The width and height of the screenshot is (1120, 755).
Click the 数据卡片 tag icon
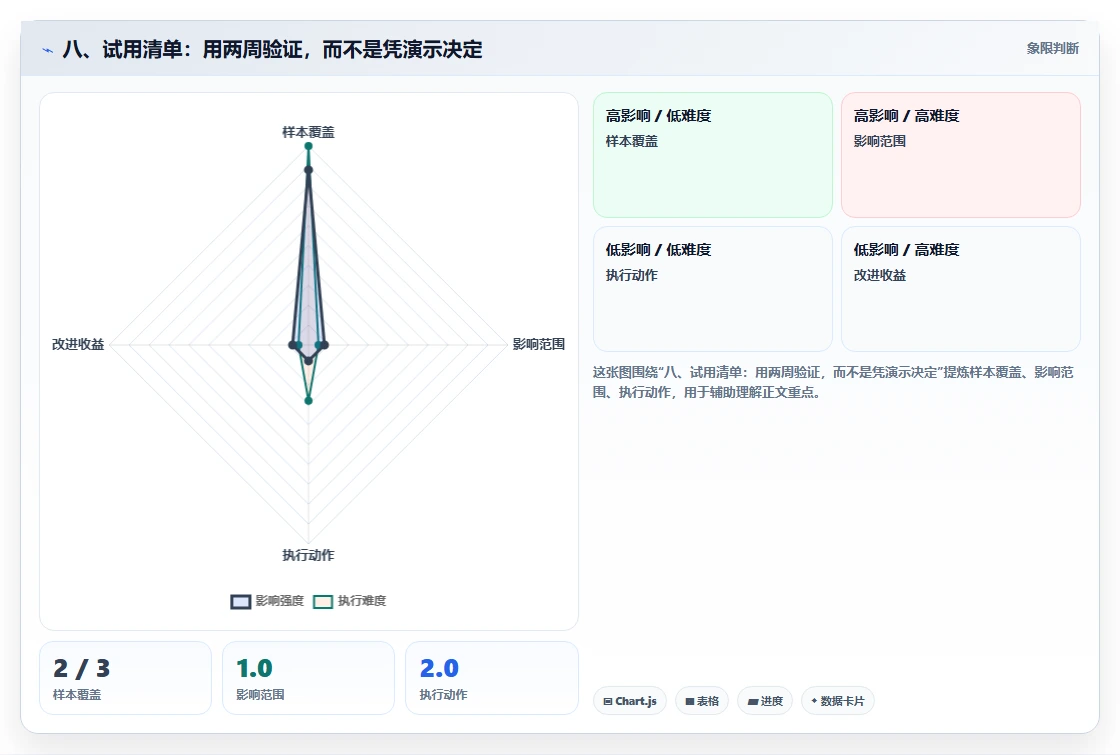click(x=814, y=701)
